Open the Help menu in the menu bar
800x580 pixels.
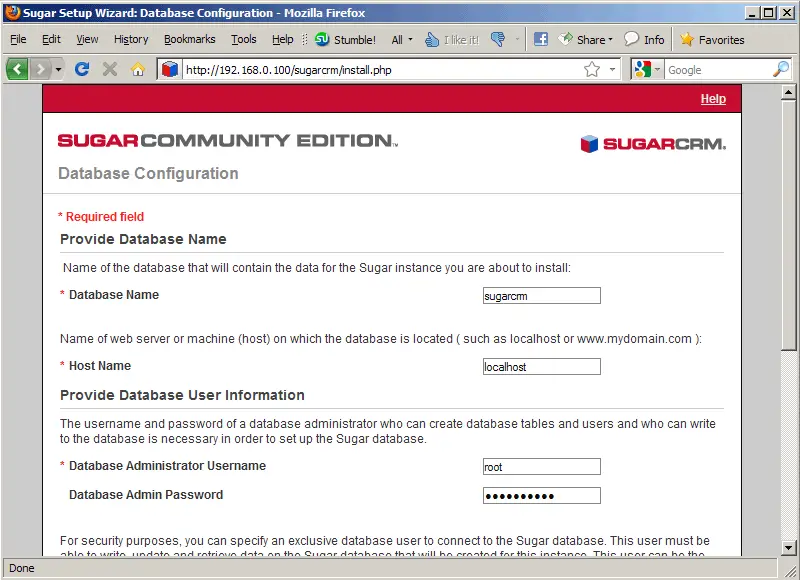(x=283, y=39)
